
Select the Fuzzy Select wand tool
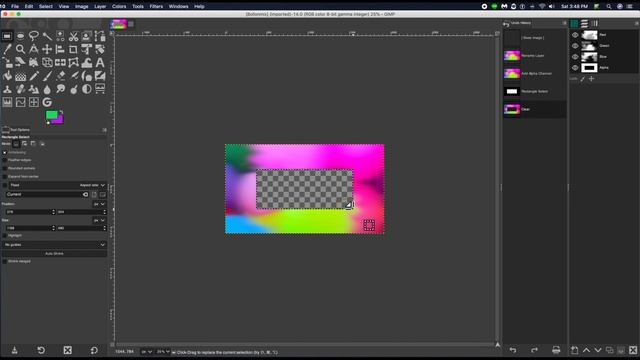point(47,36)
